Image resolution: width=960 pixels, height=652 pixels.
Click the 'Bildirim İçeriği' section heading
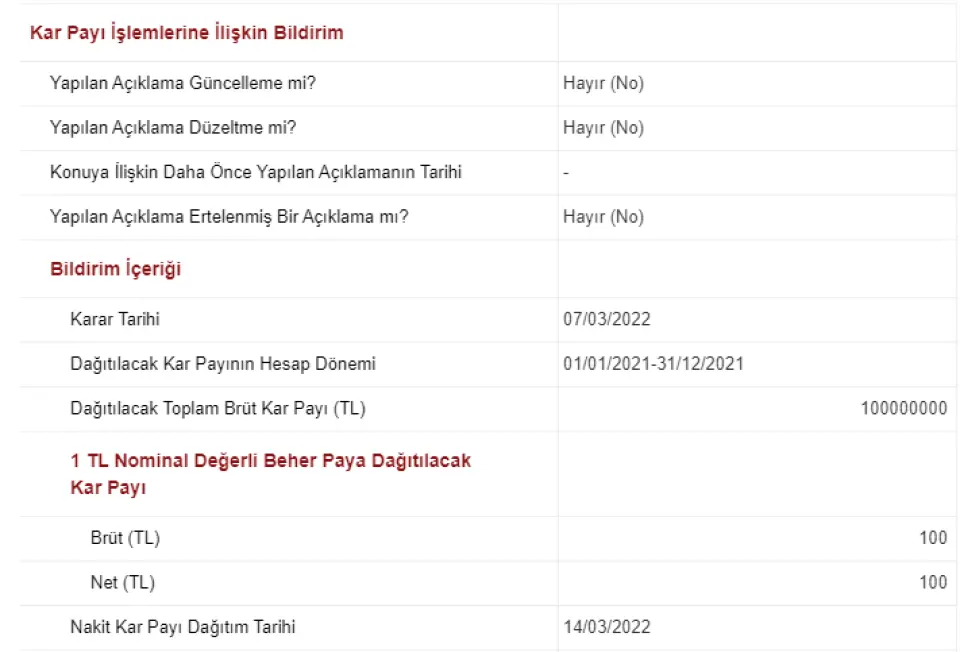point(115,269)
